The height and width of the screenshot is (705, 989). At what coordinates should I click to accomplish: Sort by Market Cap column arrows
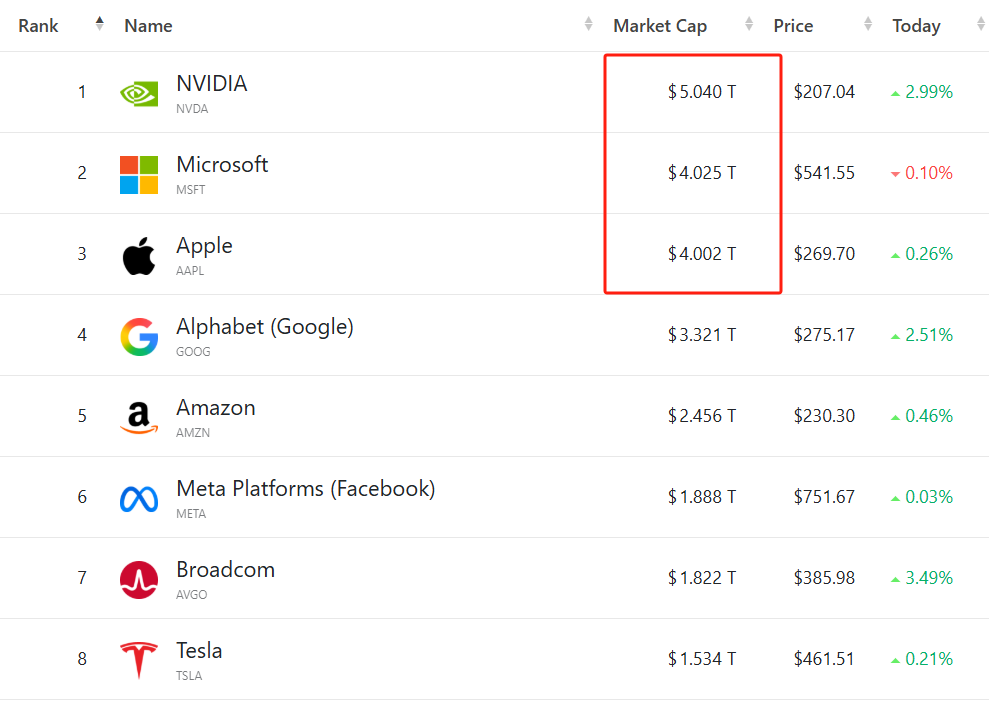748,25
